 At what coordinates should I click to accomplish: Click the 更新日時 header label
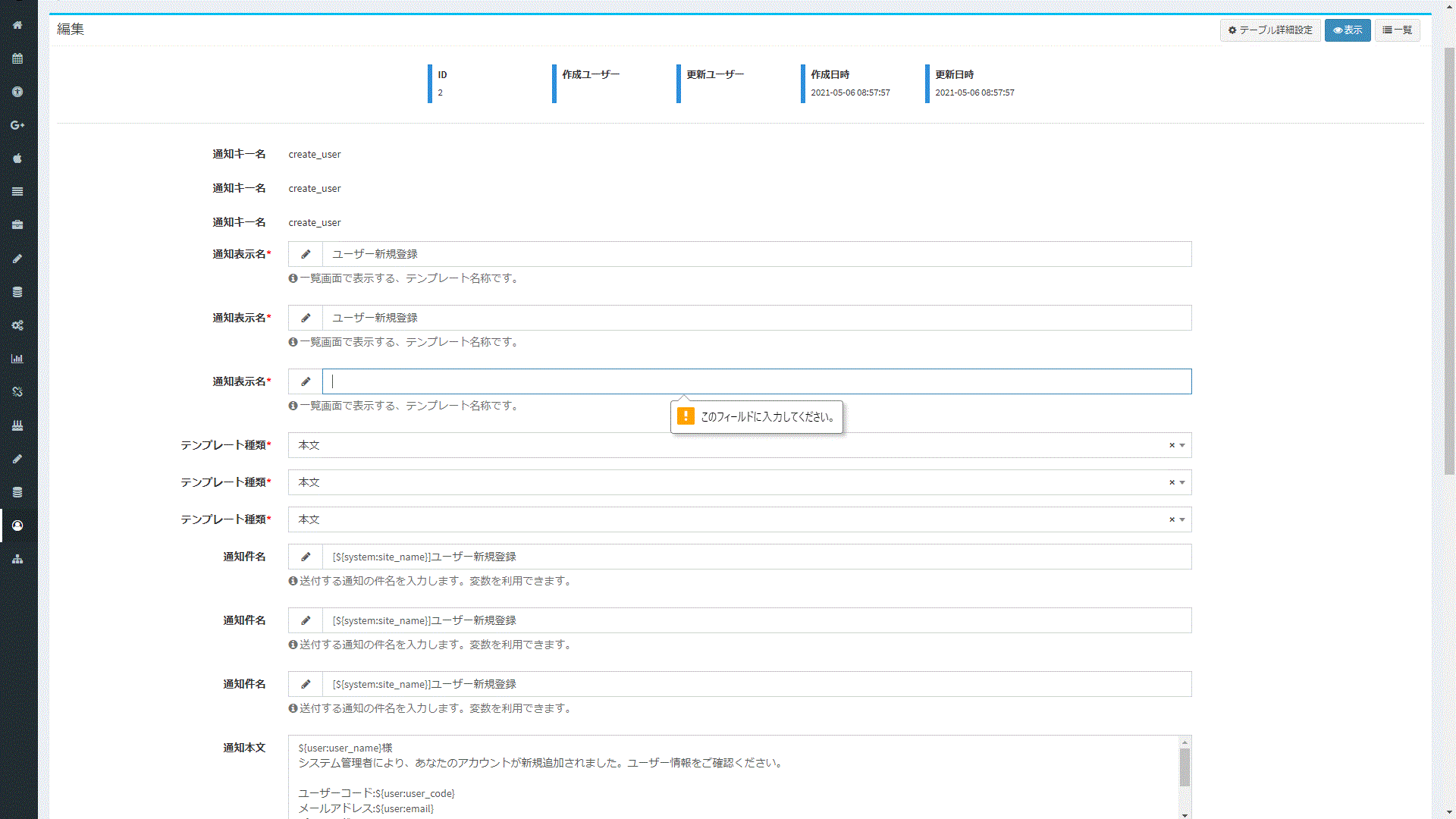(954, 74)
